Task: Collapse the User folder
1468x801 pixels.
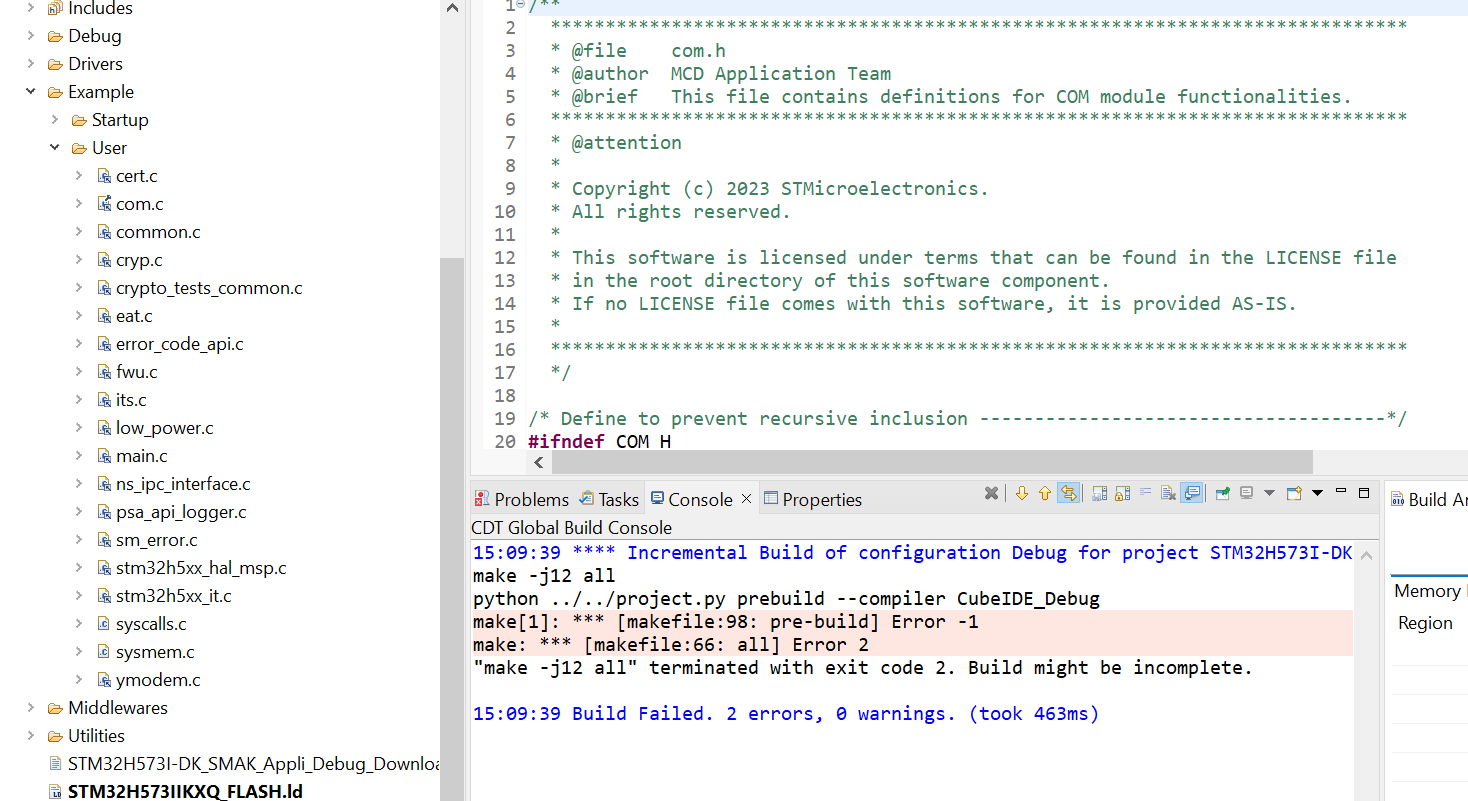Action: [x=54, y=147]
